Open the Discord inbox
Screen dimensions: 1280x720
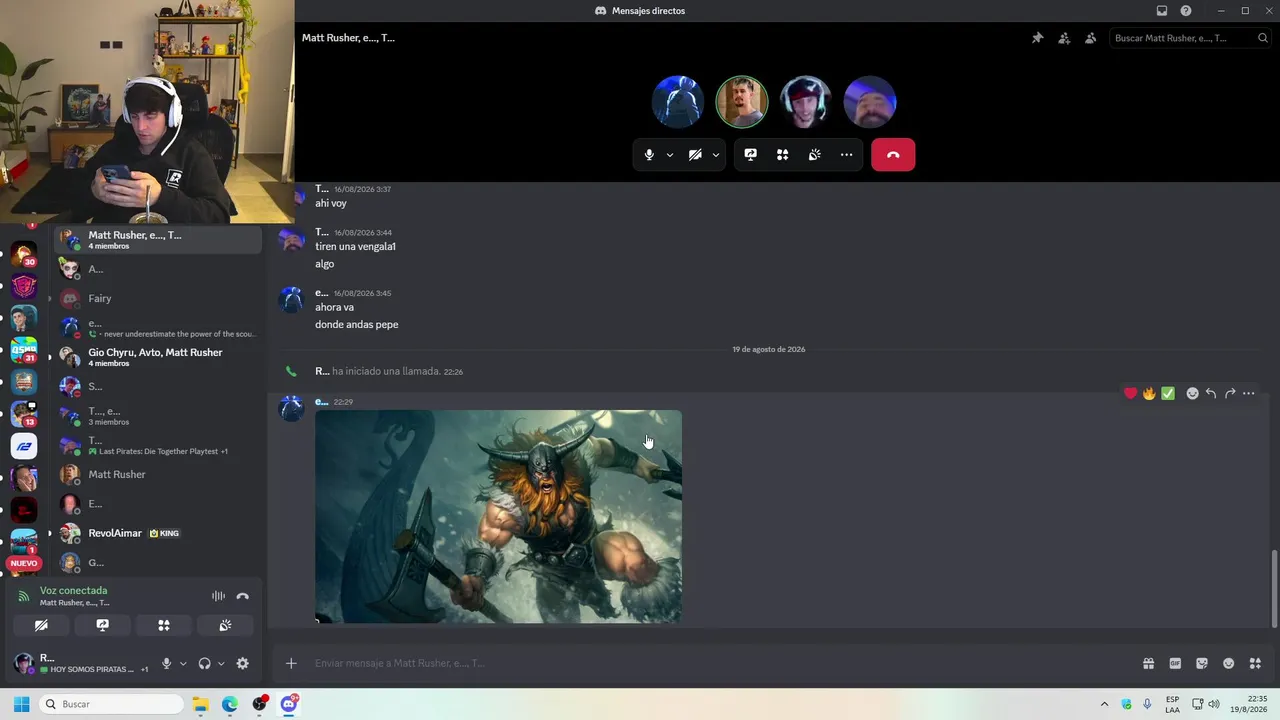1162,11
